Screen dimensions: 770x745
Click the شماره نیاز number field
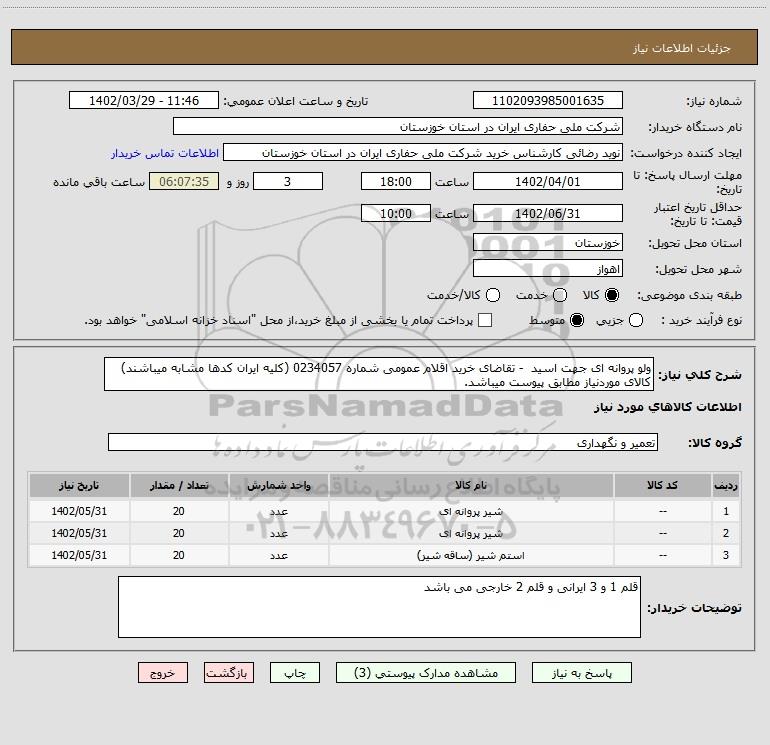[547, 101]
